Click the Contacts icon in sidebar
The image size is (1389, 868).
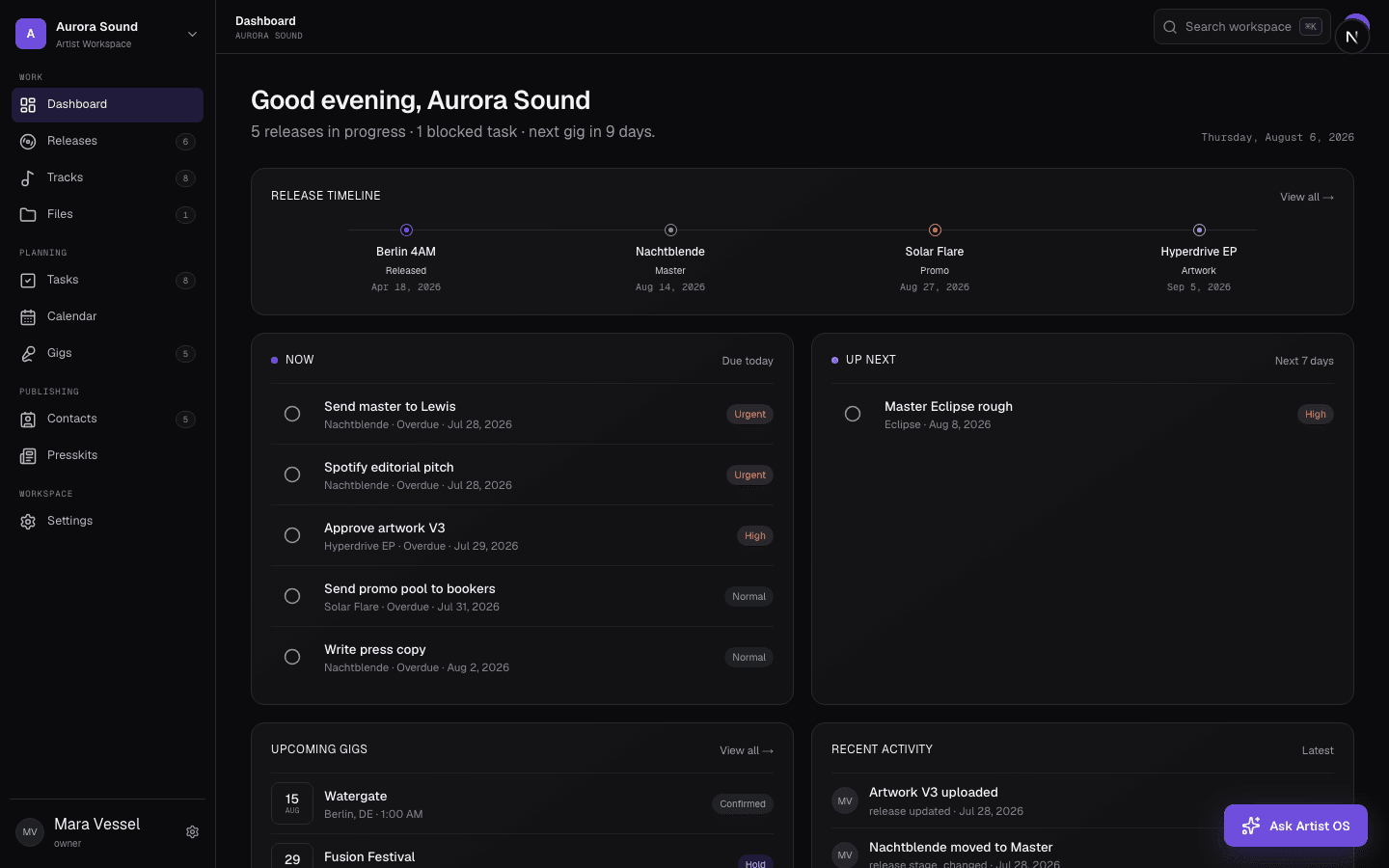28,420
